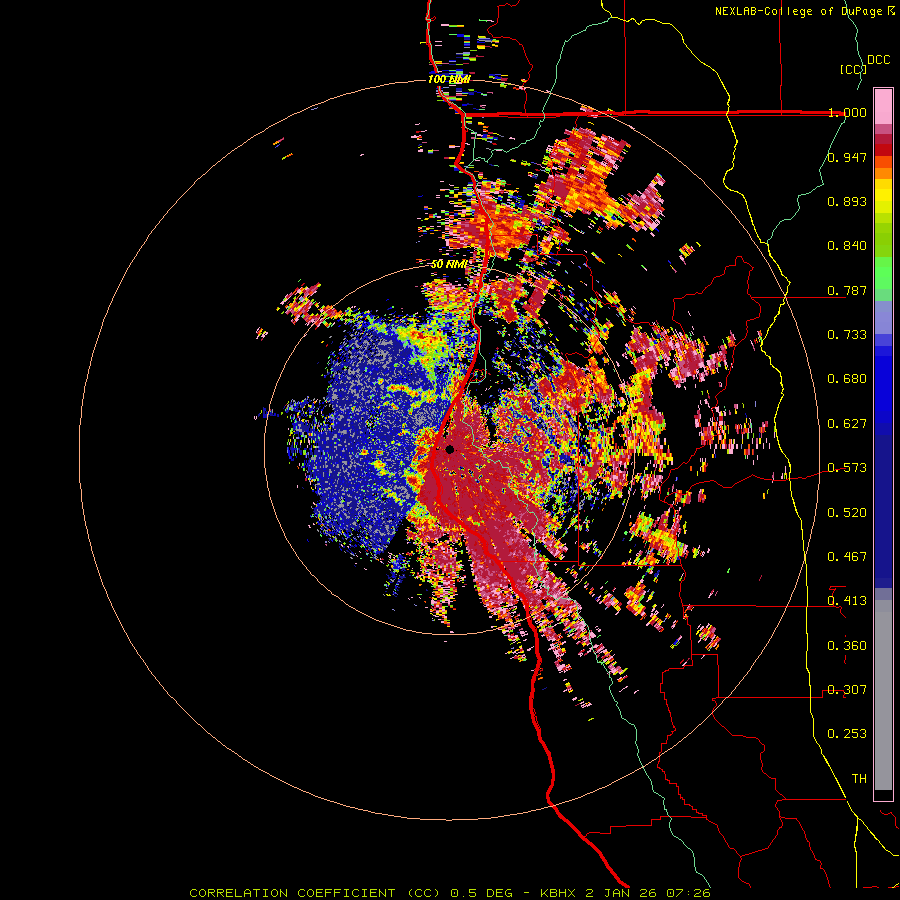Click the 0.467 color scale label
Viewport: 900px width, 900px height.
click(x=847, y=557)
